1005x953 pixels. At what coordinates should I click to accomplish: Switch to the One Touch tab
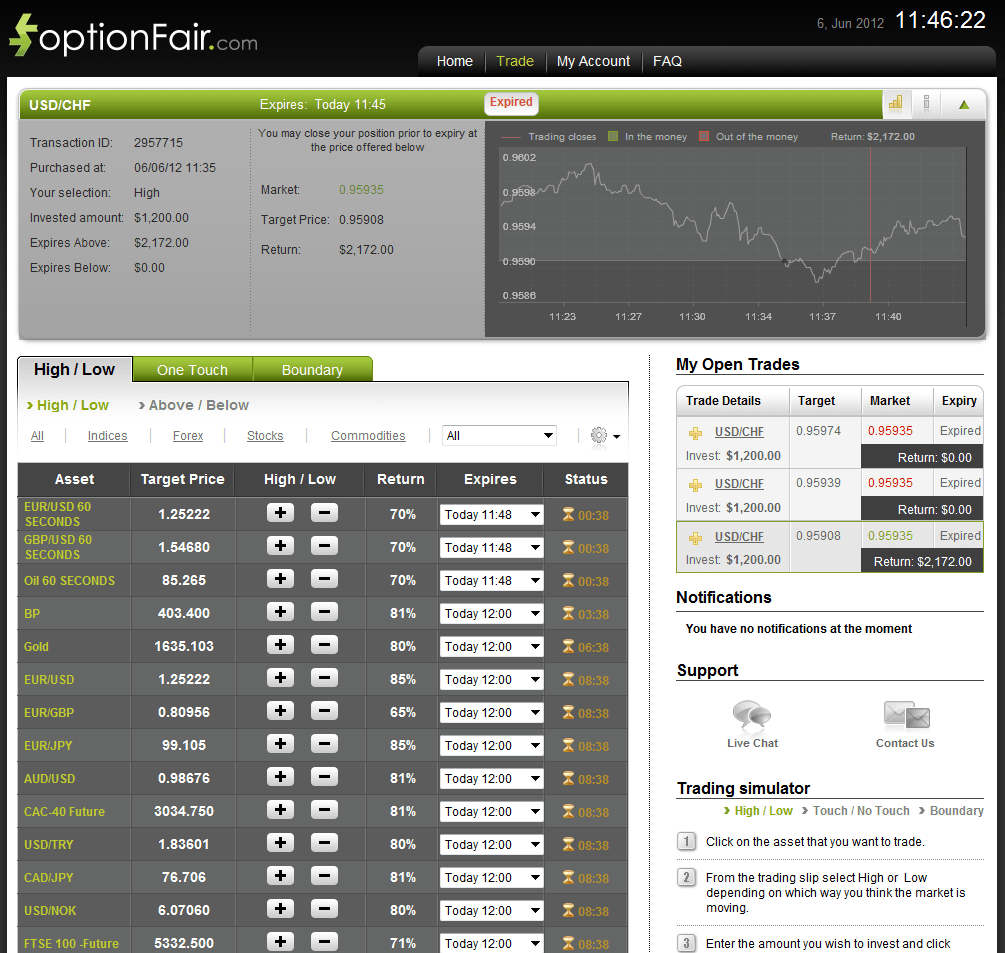192,369
